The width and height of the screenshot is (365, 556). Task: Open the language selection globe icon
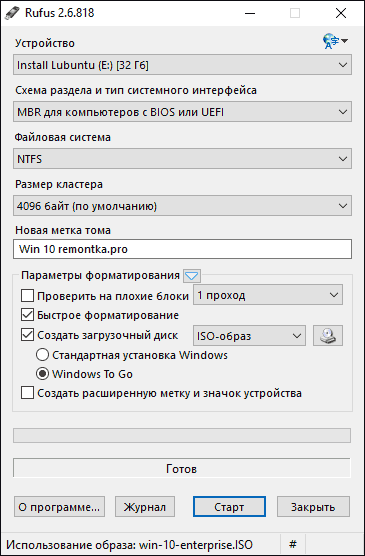(x=335, y=41)
